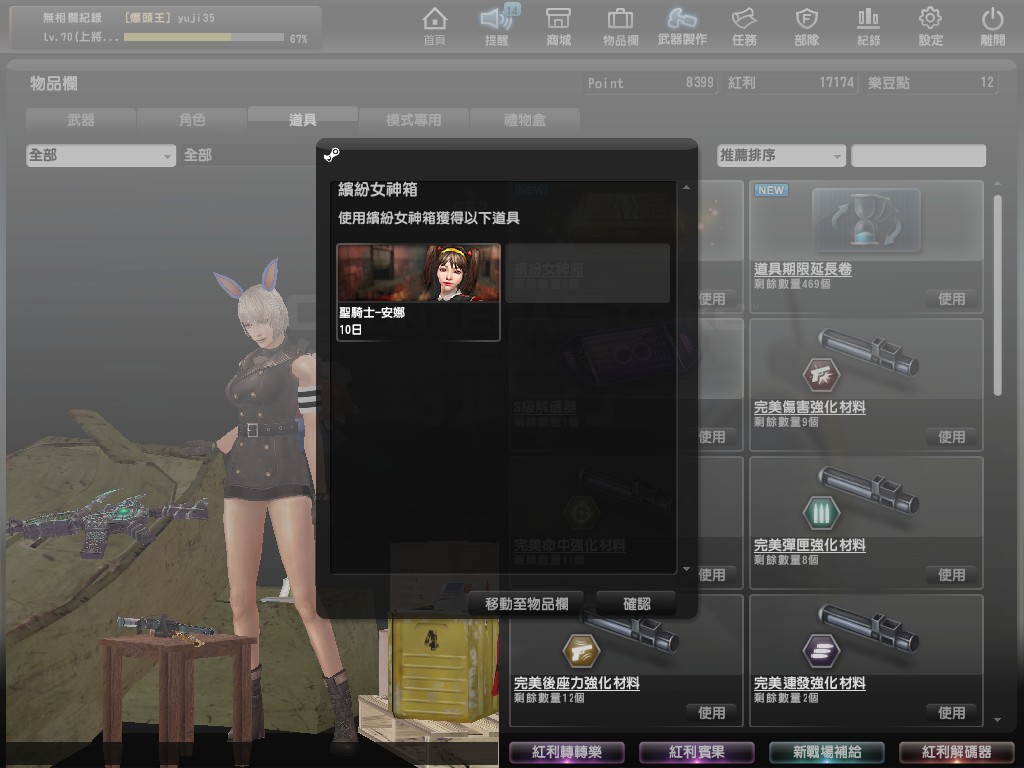Image resolution: width=1024 pixels, height=768 pixels.
Task: Open the 商城 shop icon
Action: 558,26
